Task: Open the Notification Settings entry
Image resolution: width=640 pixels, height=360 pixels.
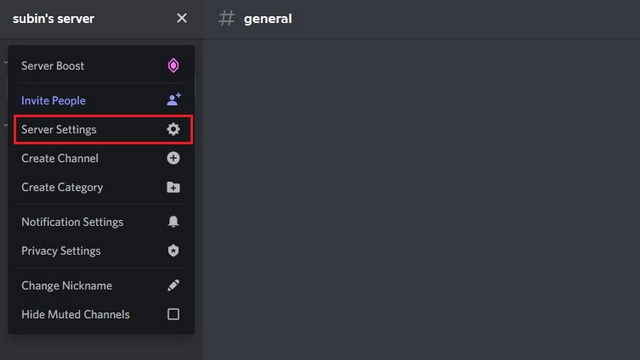Action: (x=101, y=222)
